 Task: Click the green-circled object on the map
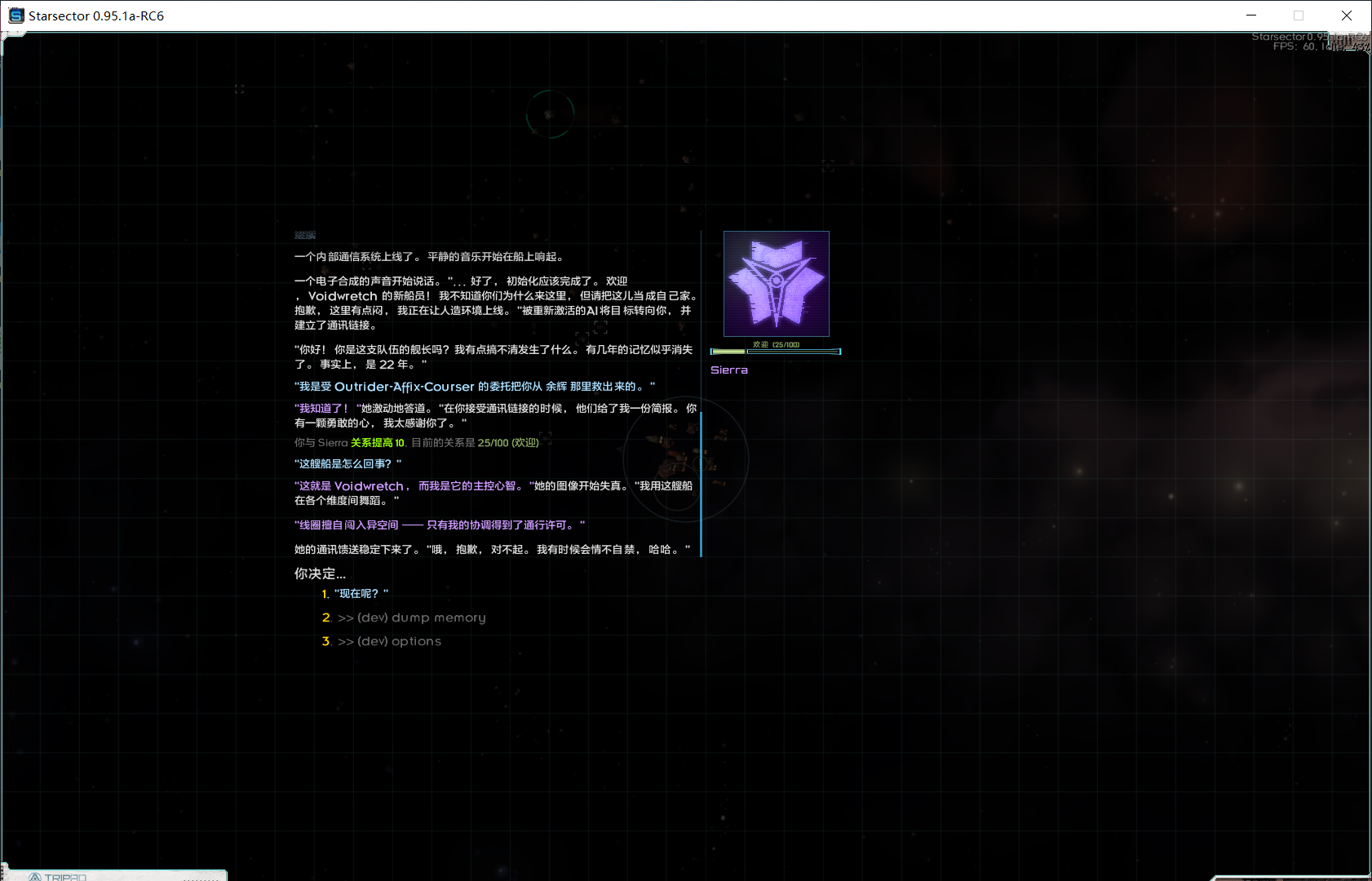click(x=549, y=114)
